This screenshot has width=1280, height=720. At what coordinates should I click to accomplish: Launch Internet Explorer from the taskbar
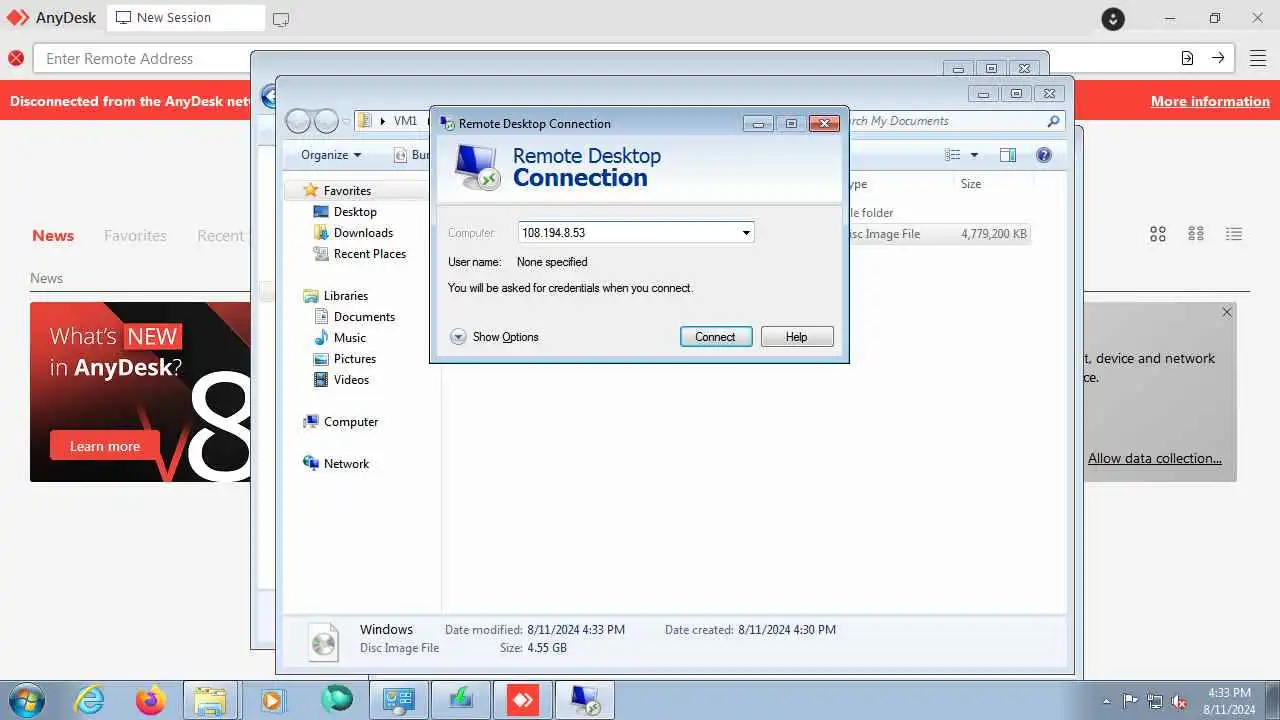click(90, 700)
